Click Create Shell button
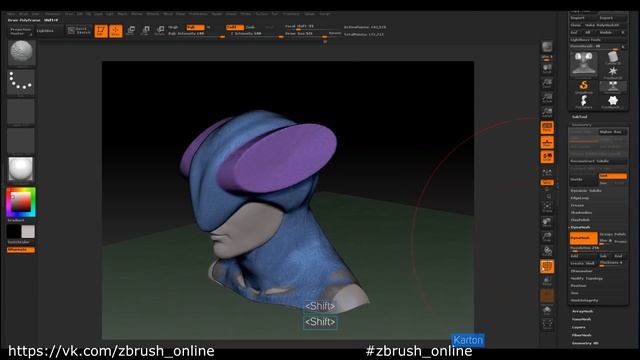640x360 pixels. click(584, 263)
